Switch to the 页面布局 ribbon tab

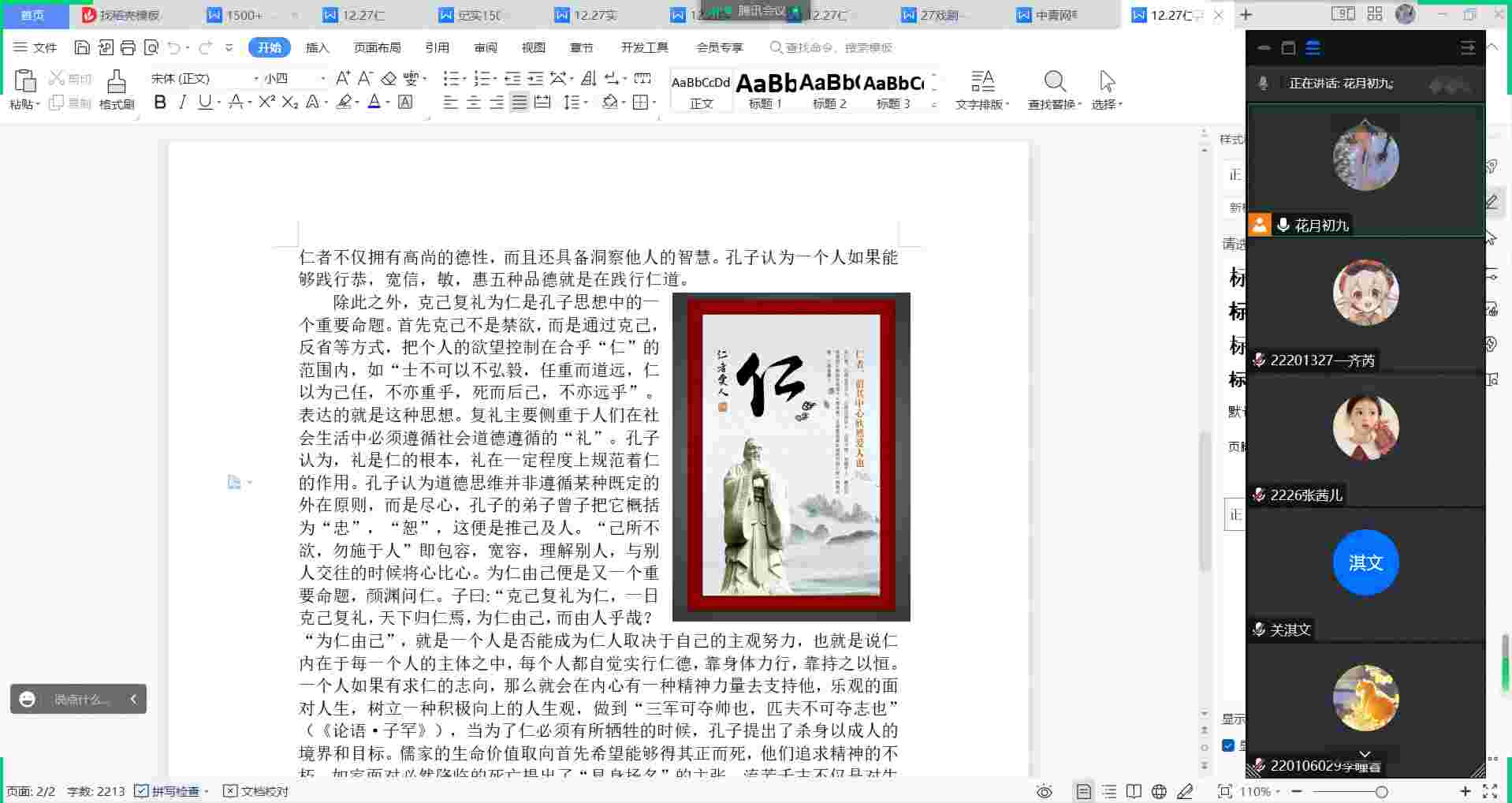tap(377, 47)
